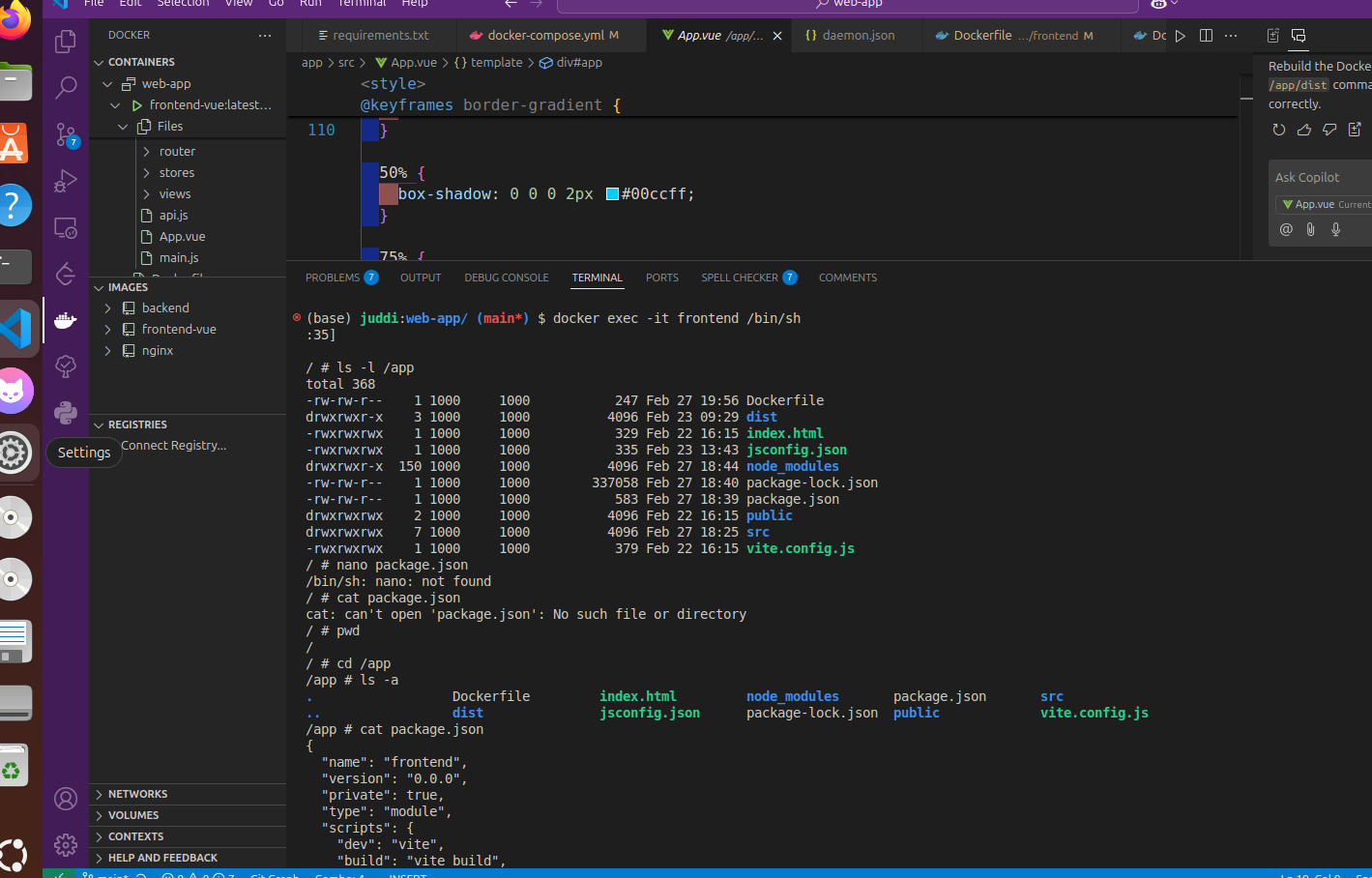
Task: Open the SPELL CHECKER panel tab
Action: (x=749, y=278)
